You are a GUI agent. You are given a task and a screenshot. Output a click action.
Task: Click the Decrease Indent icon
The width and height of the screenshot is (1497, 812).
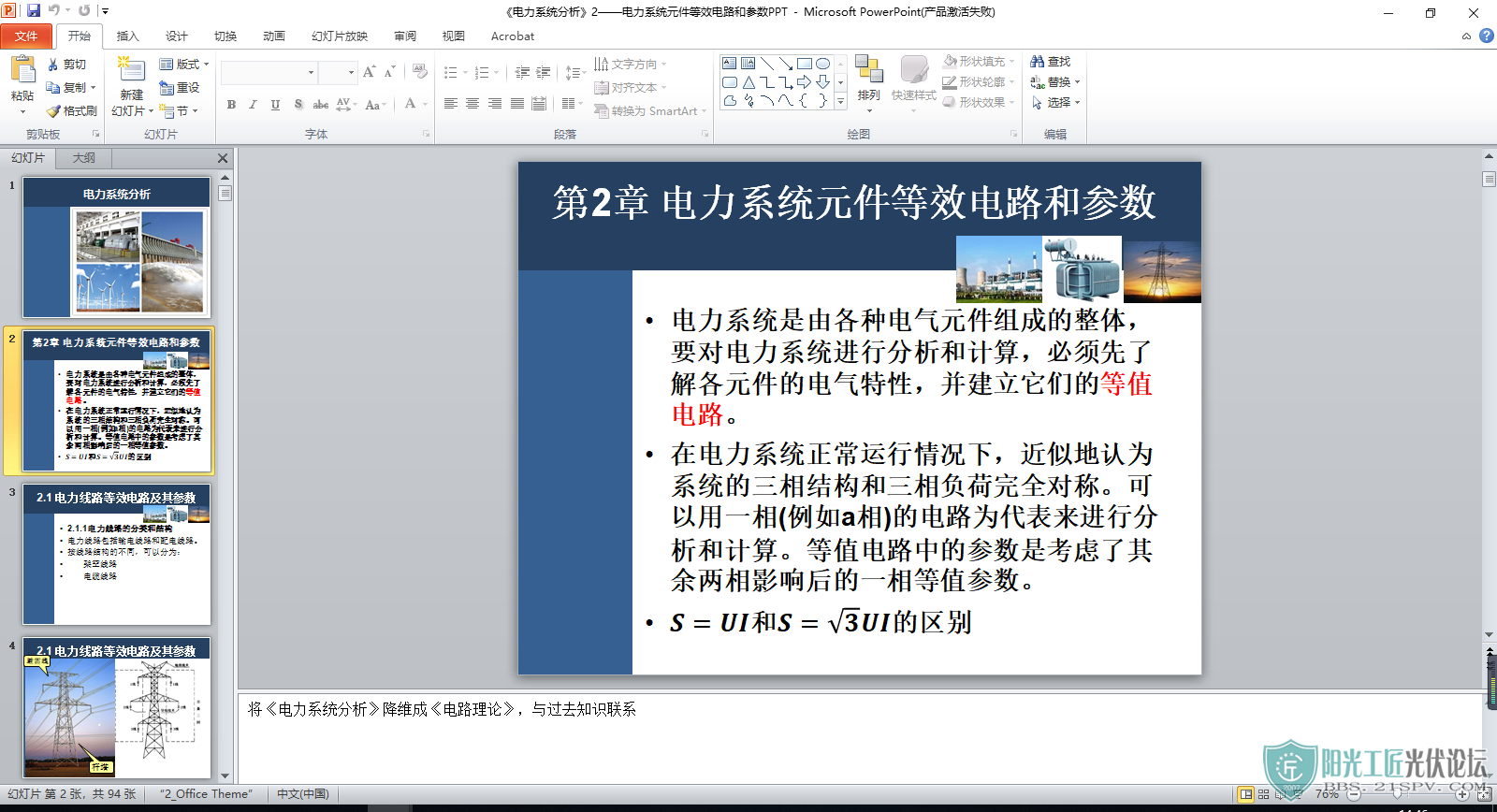click(x=522, y=72)
